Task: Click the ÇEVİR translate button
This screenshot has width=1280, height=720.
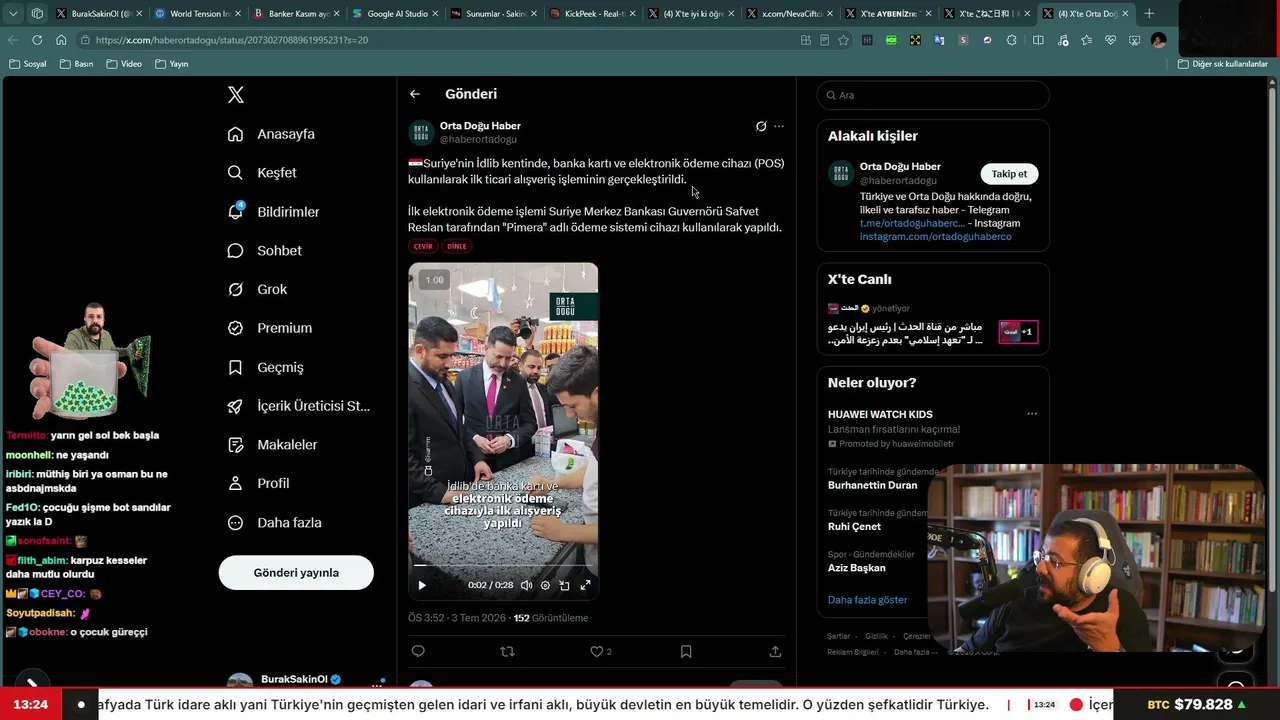Action: pos(423,246)
